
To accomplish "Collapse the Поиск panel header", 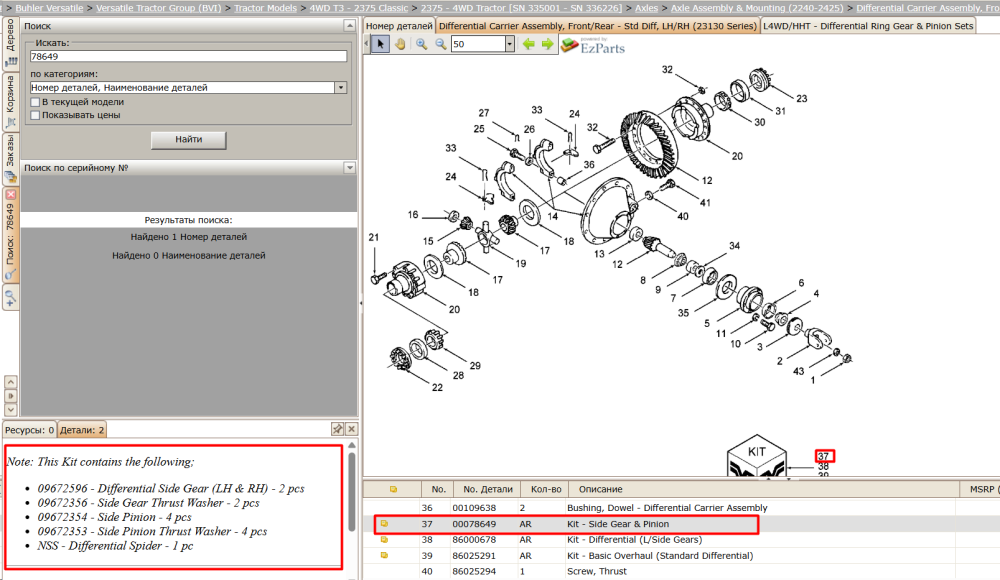I will (x=349, y=26).
